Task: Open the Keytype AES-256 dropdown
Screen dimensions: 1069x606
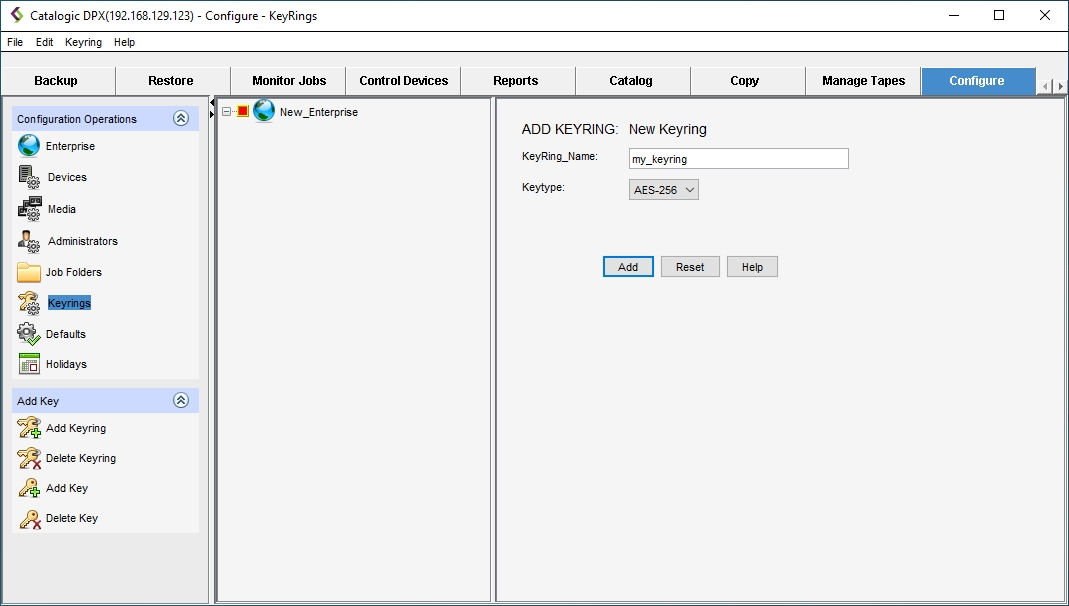Action: click(x=664, y=190)
